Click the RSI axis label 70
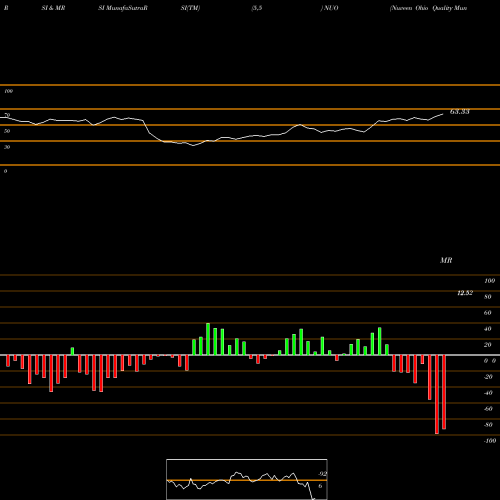 click(x=7, y=115)
